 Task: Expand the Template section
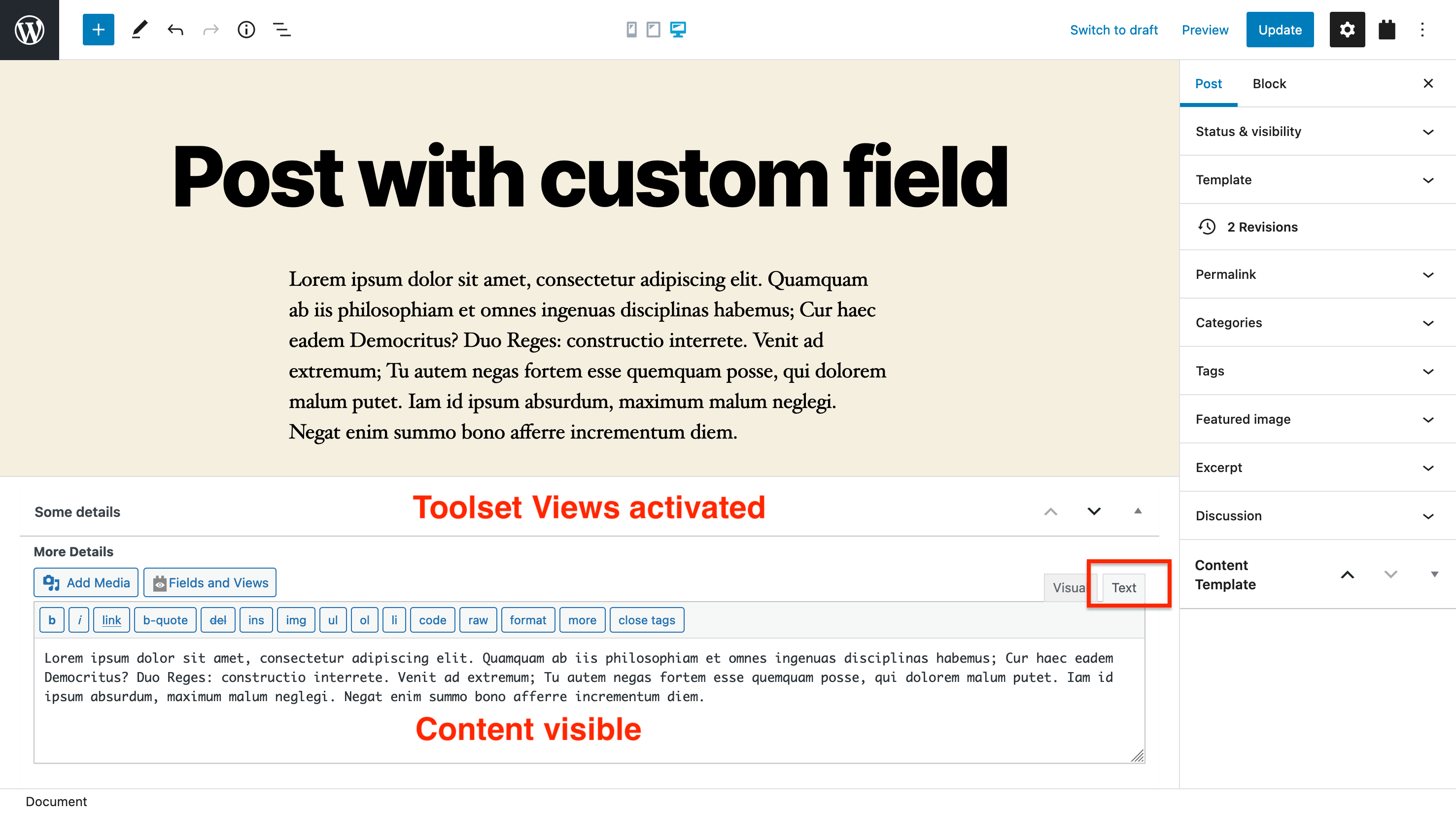tap(1317, 180)
